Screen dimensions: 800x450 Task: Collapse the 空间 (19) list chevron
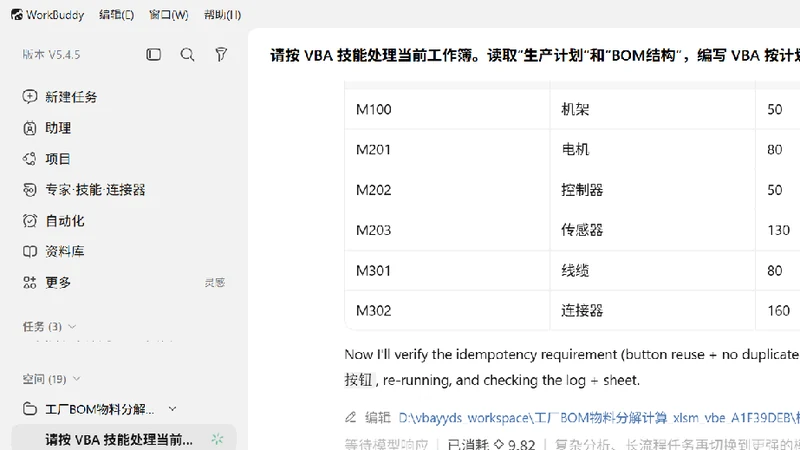(x=77, y=379)
